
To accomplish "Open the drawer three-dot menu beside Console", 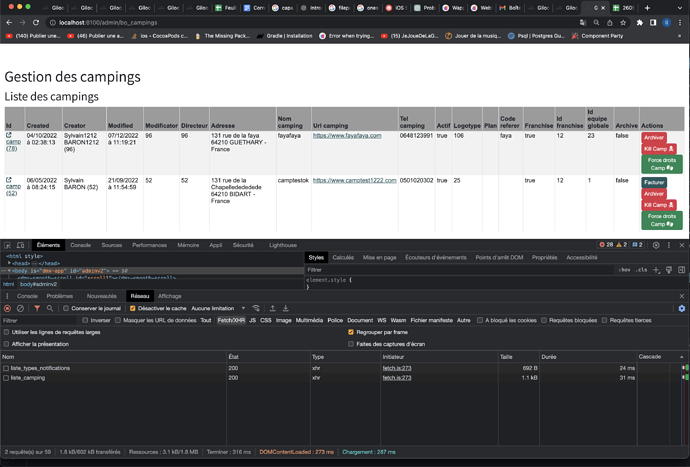I will [x=7, y=296].
